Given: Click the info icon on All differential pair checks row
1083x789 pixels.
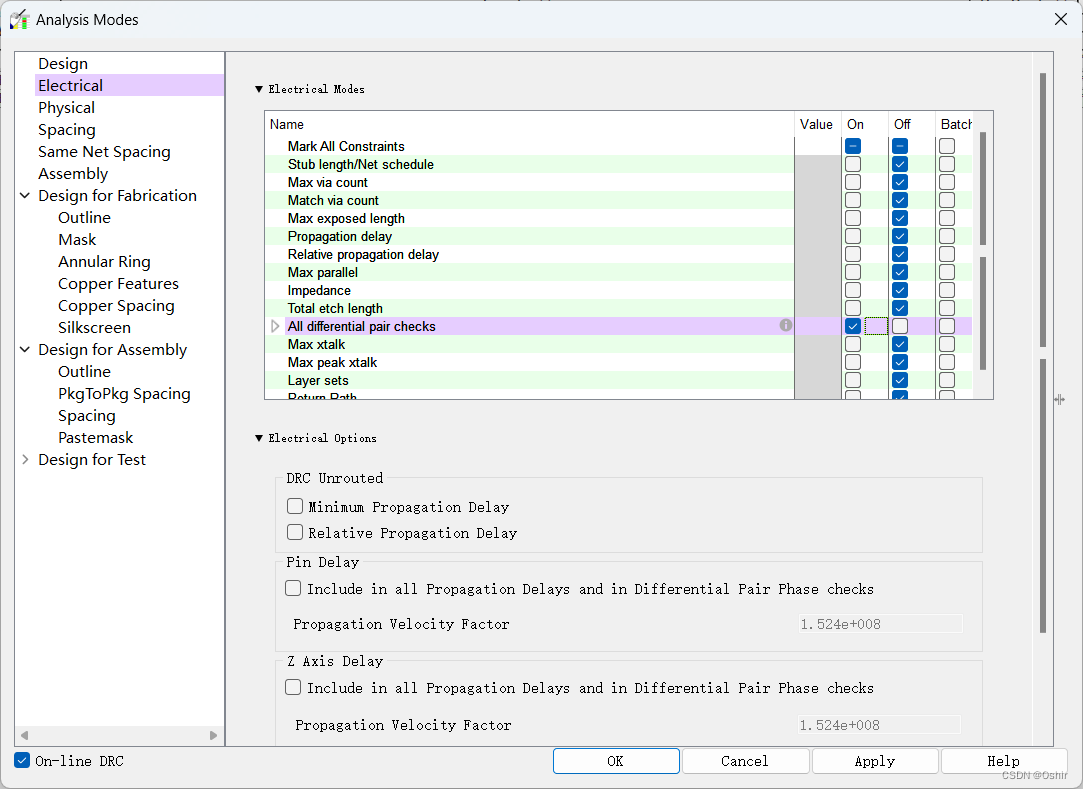Looking at the screenshot, I should [786, 326].
